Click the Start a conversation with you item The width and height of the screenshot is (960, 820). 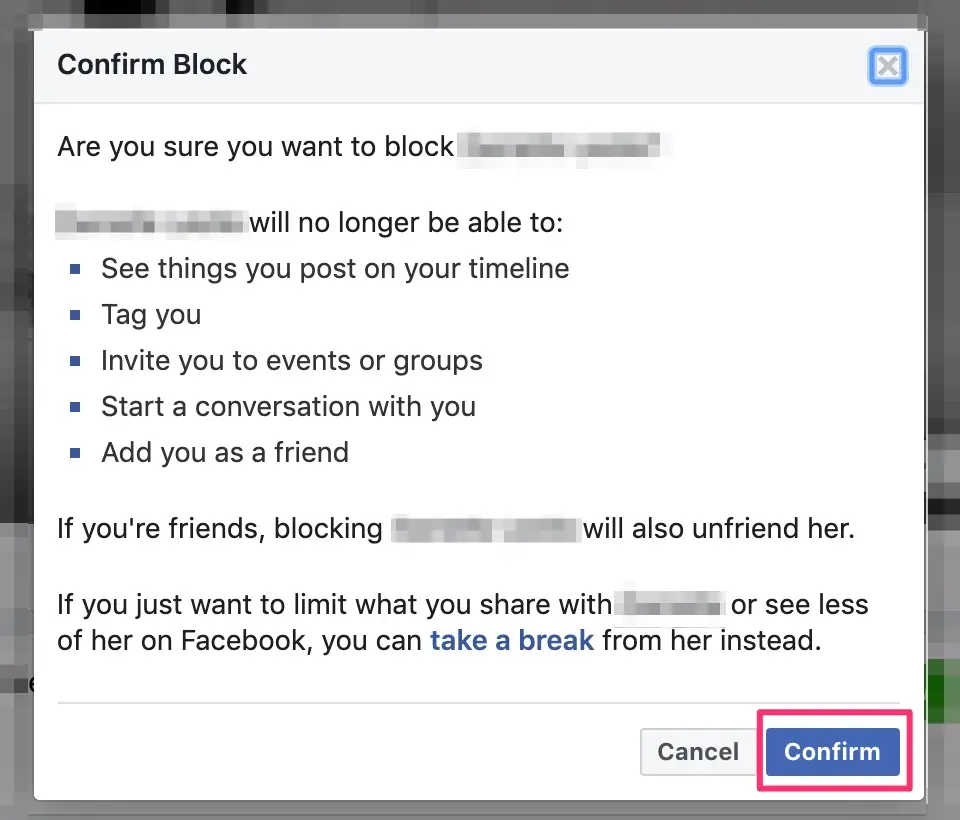[x=288, y=406]
